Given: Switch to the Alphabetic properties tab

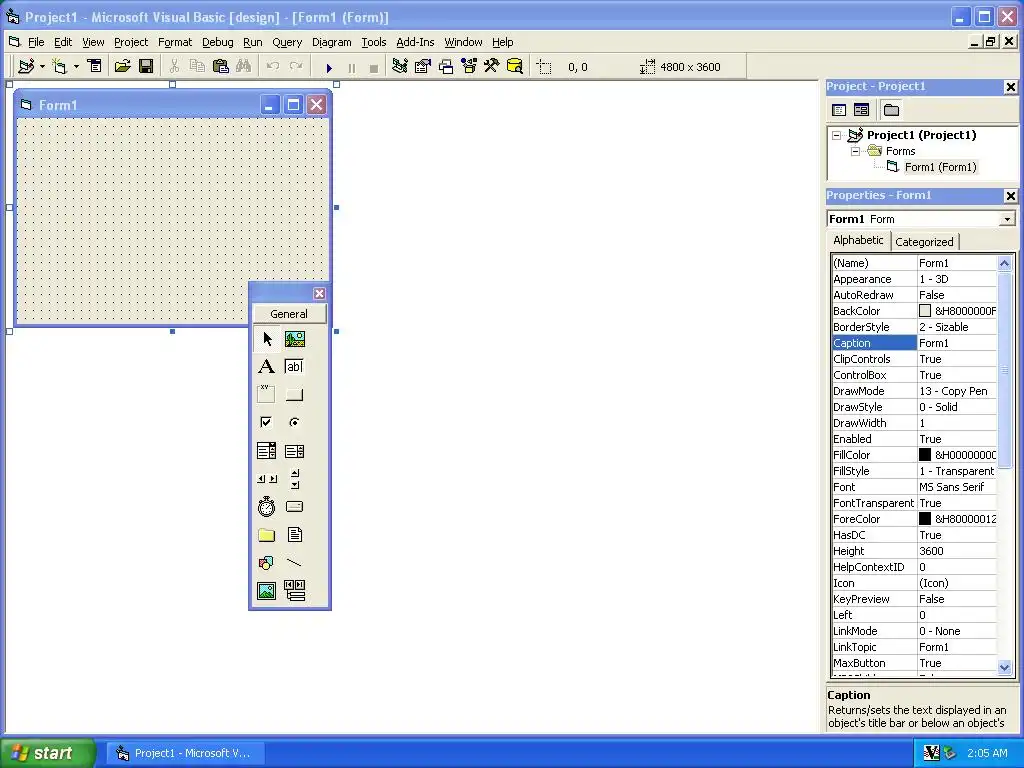Looking at the screenshot, I should pos(858,240).
